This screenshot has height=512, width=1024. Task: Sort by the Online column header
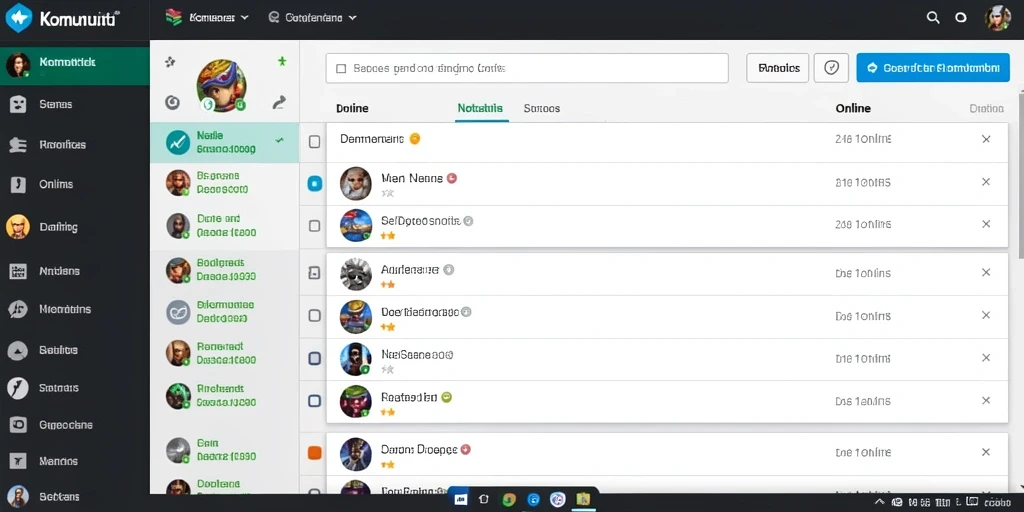click(853, 108)
